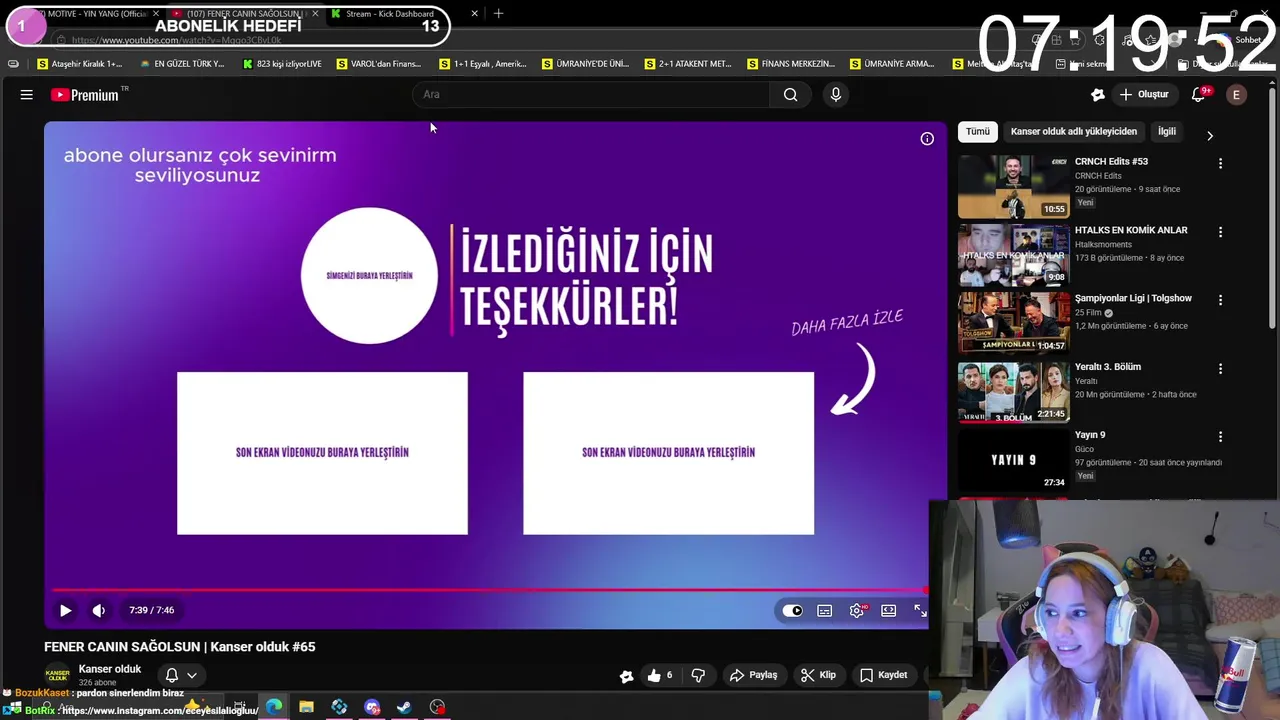Toggle subtitles in the video player

pyautogui.click(x=824, y=610)
